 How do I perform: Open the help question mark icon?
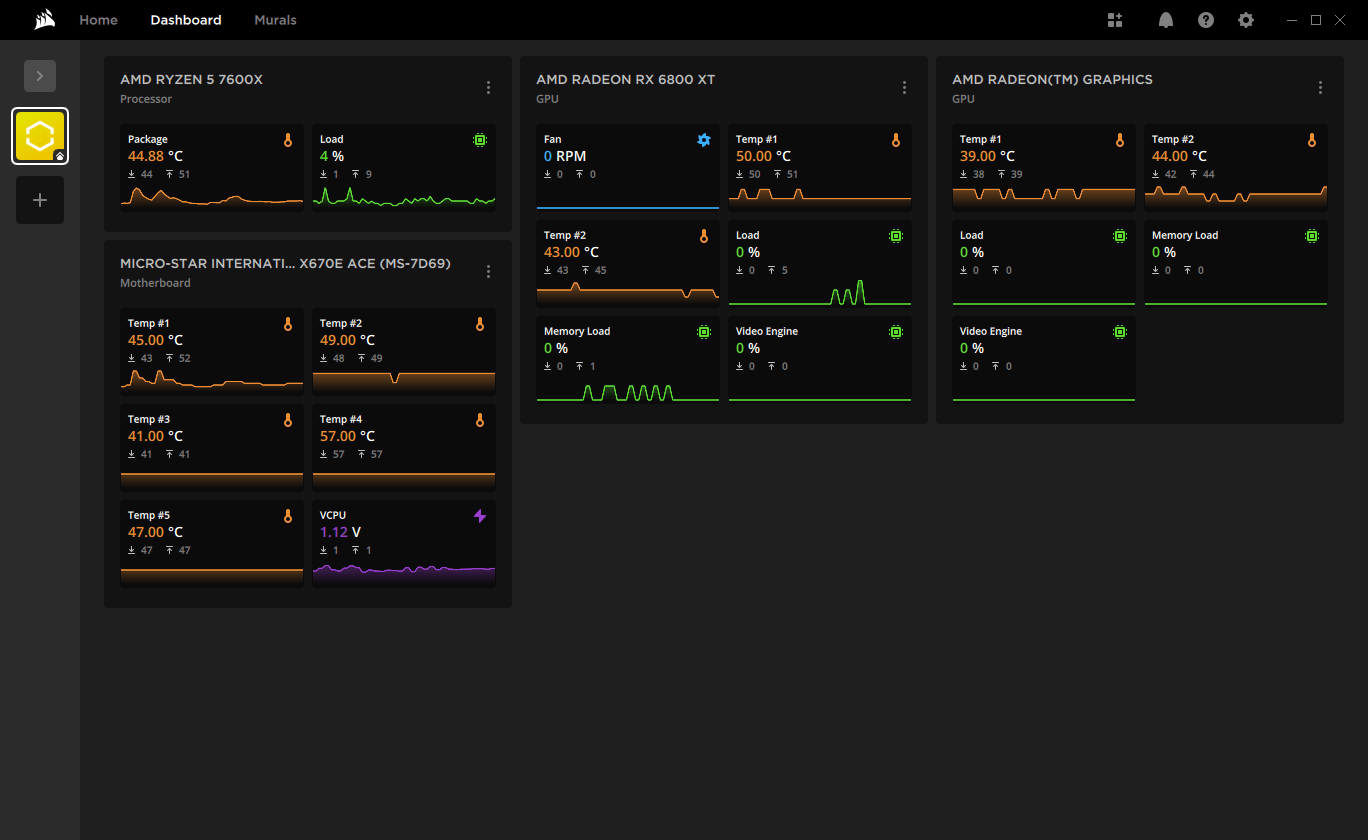(1206, 20)
